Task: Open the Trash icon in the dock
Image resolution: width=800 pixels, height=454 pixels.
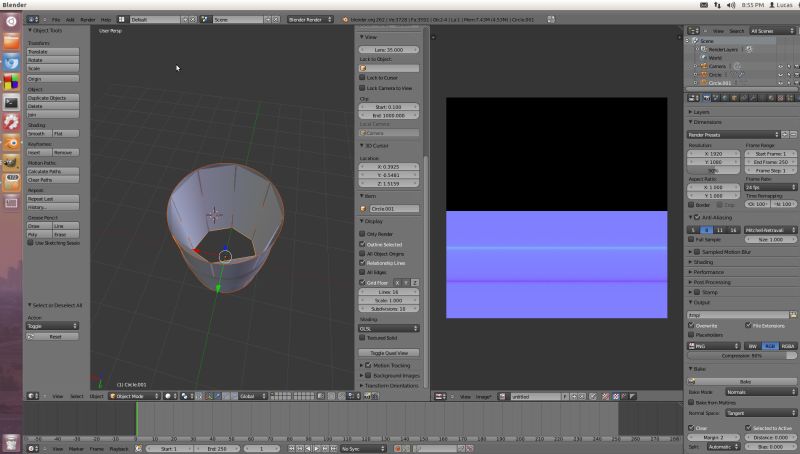Action: 11,443
